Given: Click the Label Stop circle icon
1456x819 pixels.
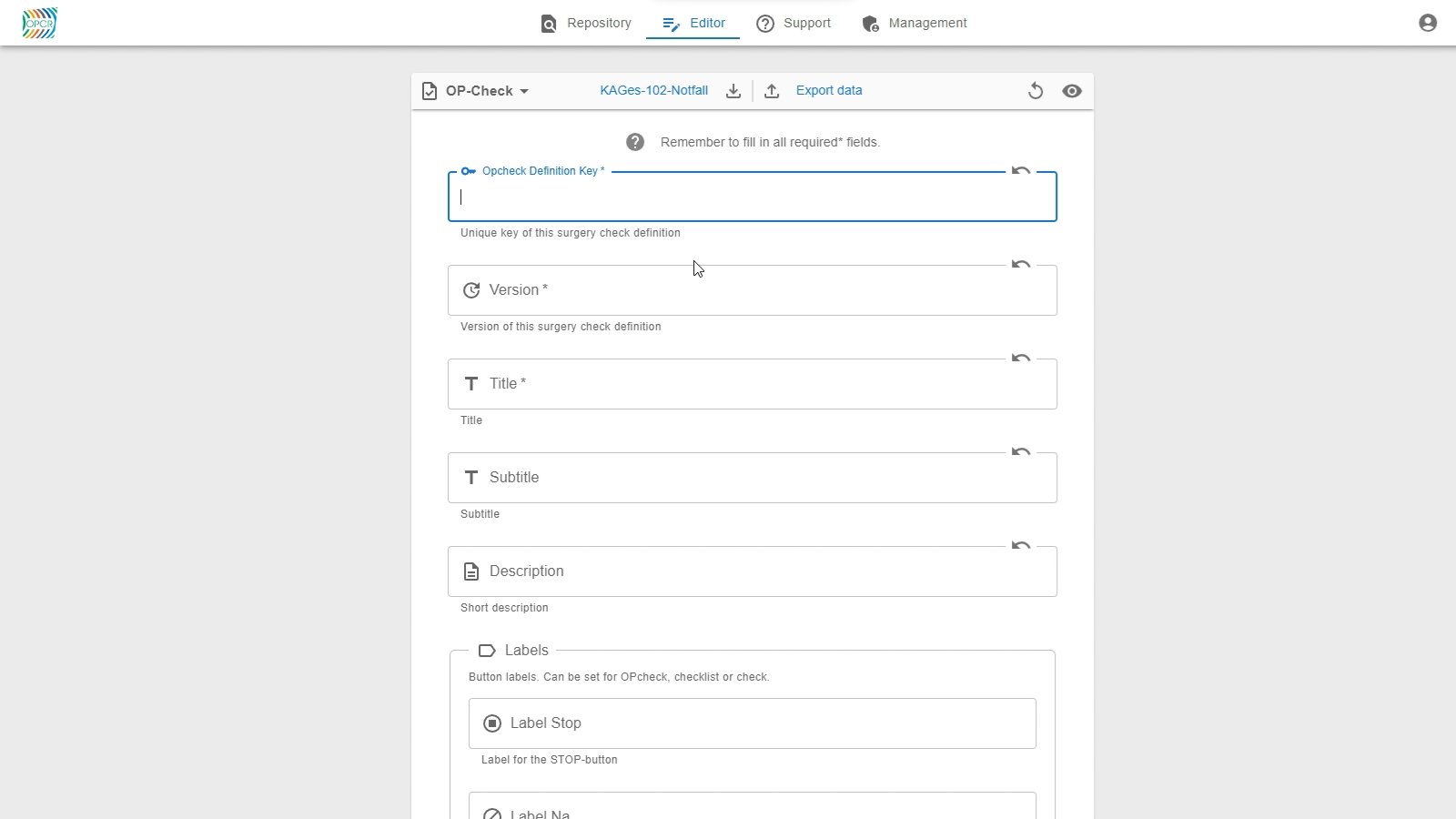Looking at the screenshot, I should (492, 723).
